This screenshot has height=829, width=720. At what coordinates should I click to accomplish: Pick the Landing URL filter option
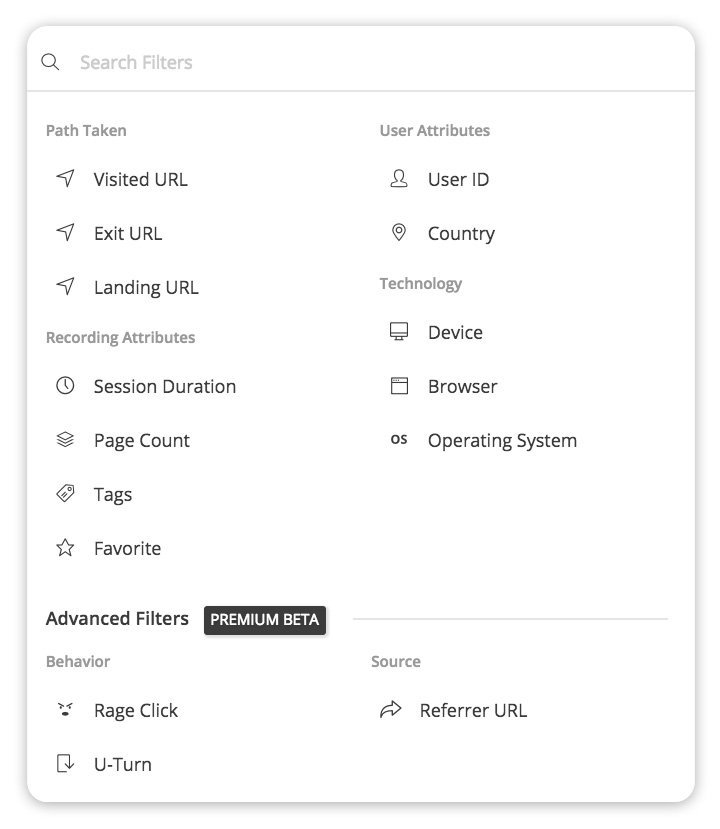pyautogui.click(x=146, y=287)
